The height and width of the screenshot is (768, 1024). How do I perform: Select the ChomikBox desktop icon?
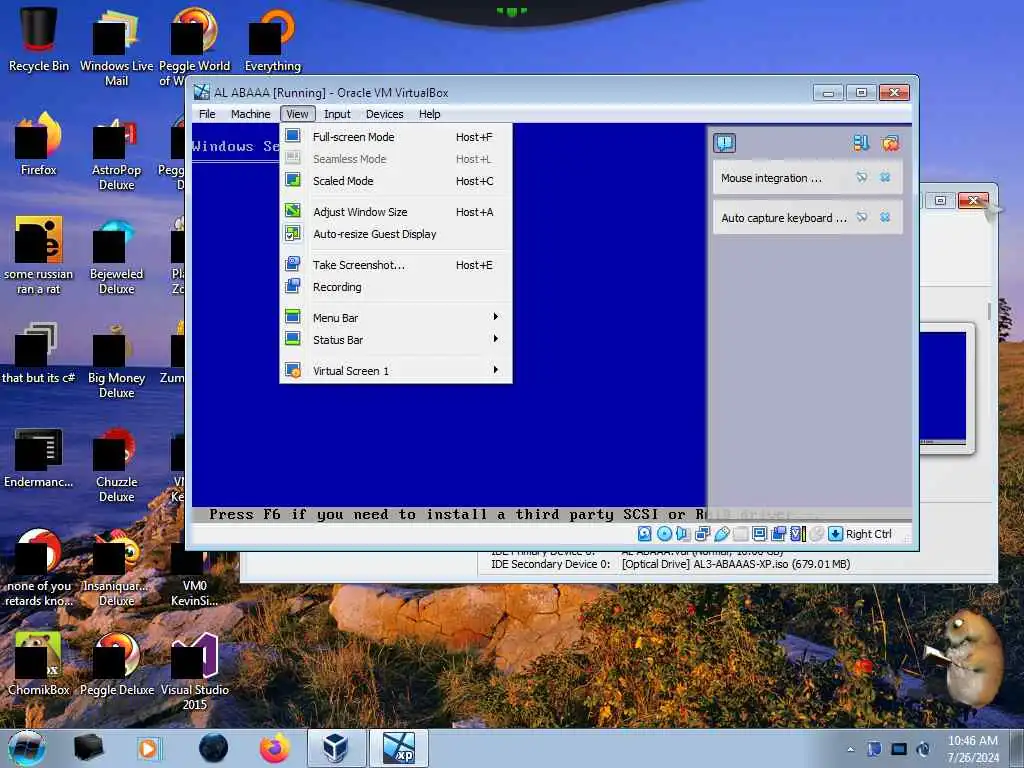(39, 664)
